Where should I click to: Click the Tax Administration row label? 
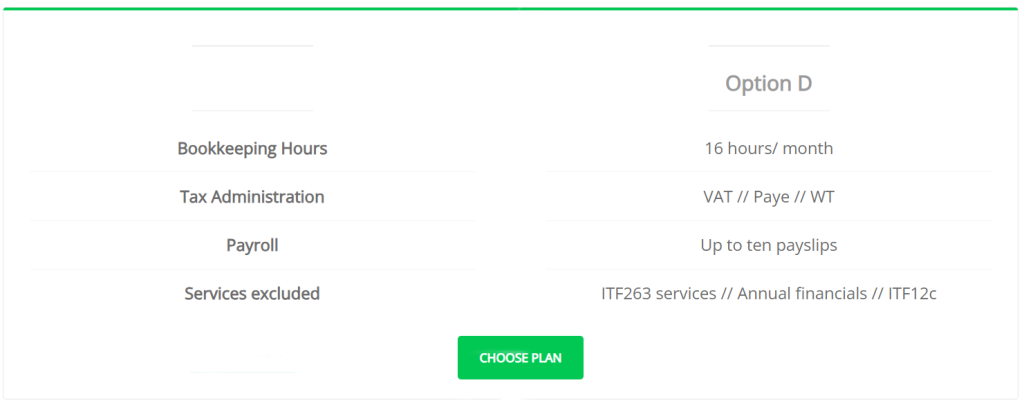click(x=252, y=197)
